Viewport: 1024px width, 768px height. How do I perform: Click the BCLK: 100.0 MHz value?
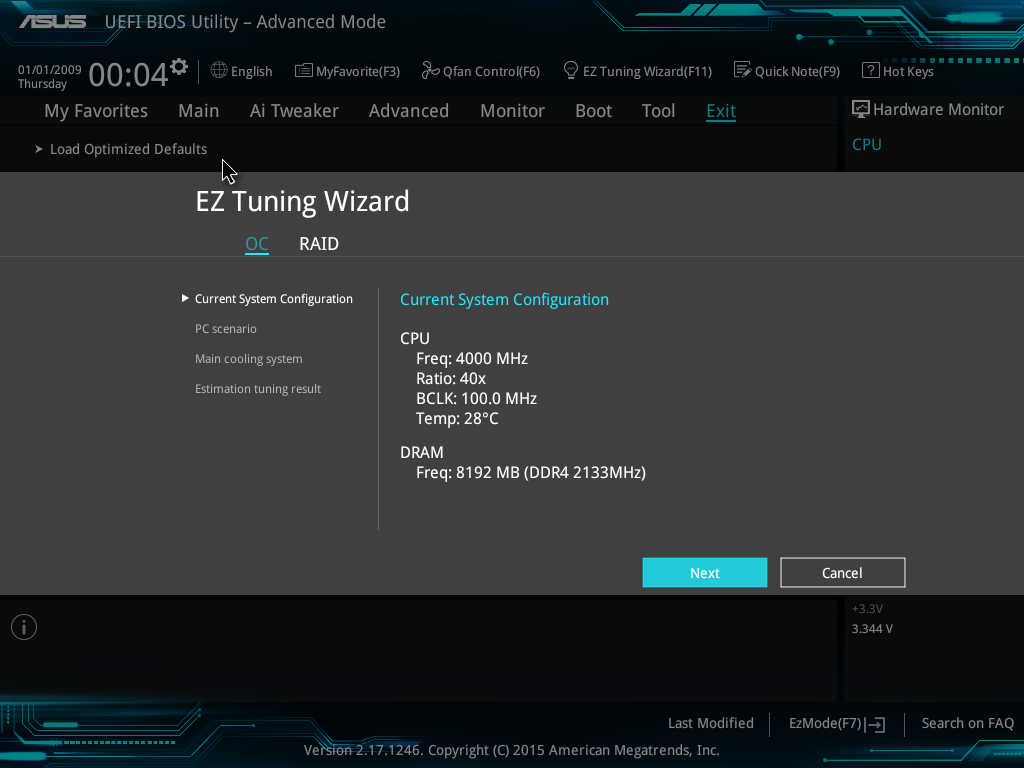pyautogui.click(x=477, y=399)
